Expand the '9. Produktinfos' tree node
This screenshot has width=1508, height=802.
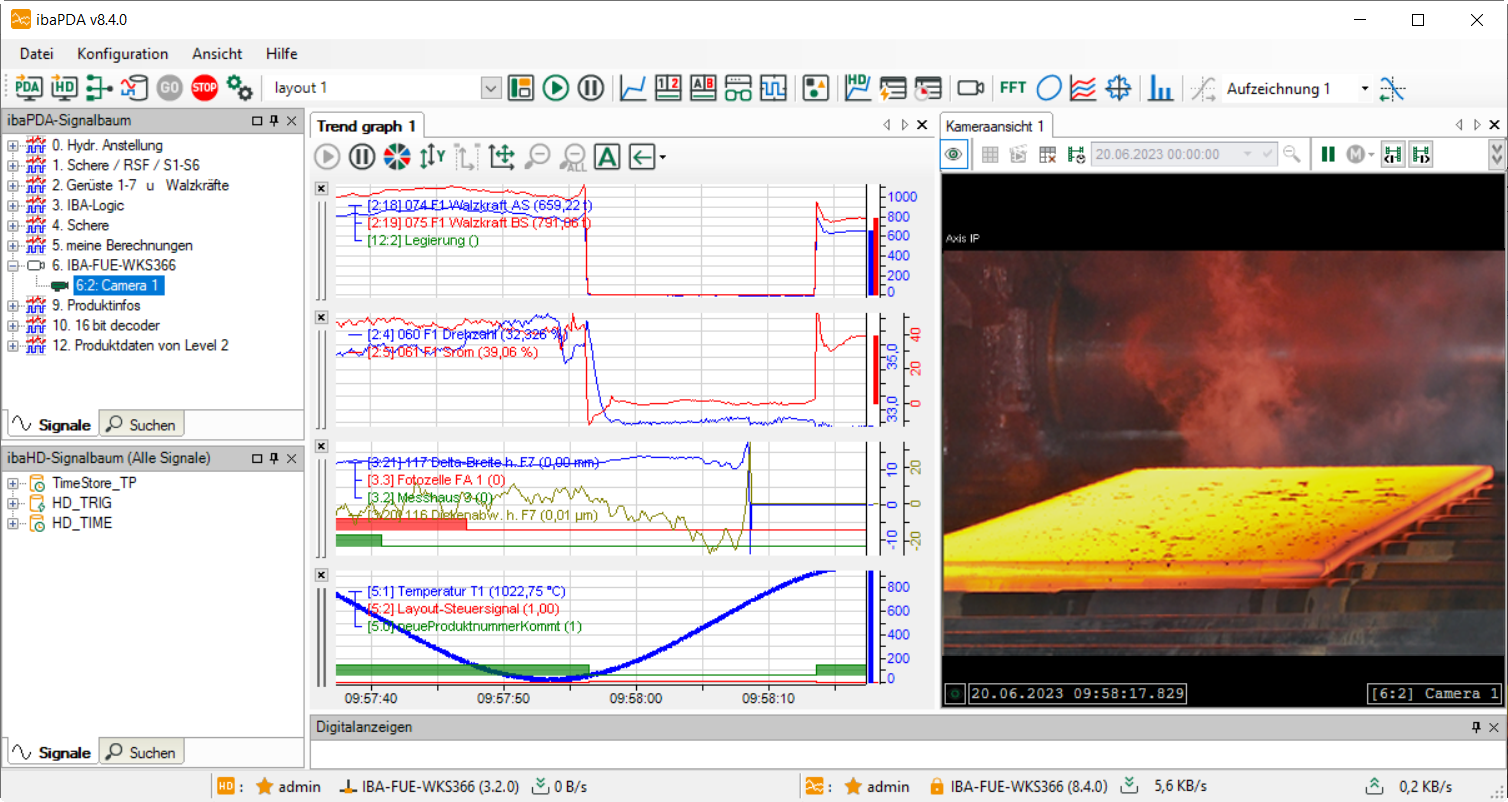pyautogui.click(x=13, y=306)
